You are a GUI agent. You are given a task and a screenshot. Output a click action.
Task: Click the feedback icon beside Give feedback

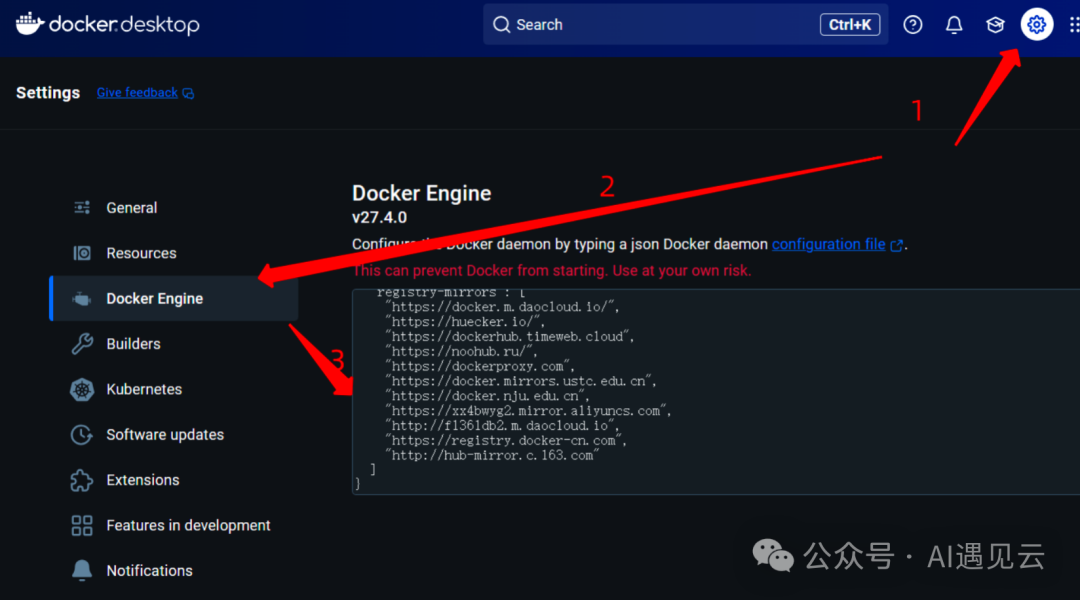point(188,94)
